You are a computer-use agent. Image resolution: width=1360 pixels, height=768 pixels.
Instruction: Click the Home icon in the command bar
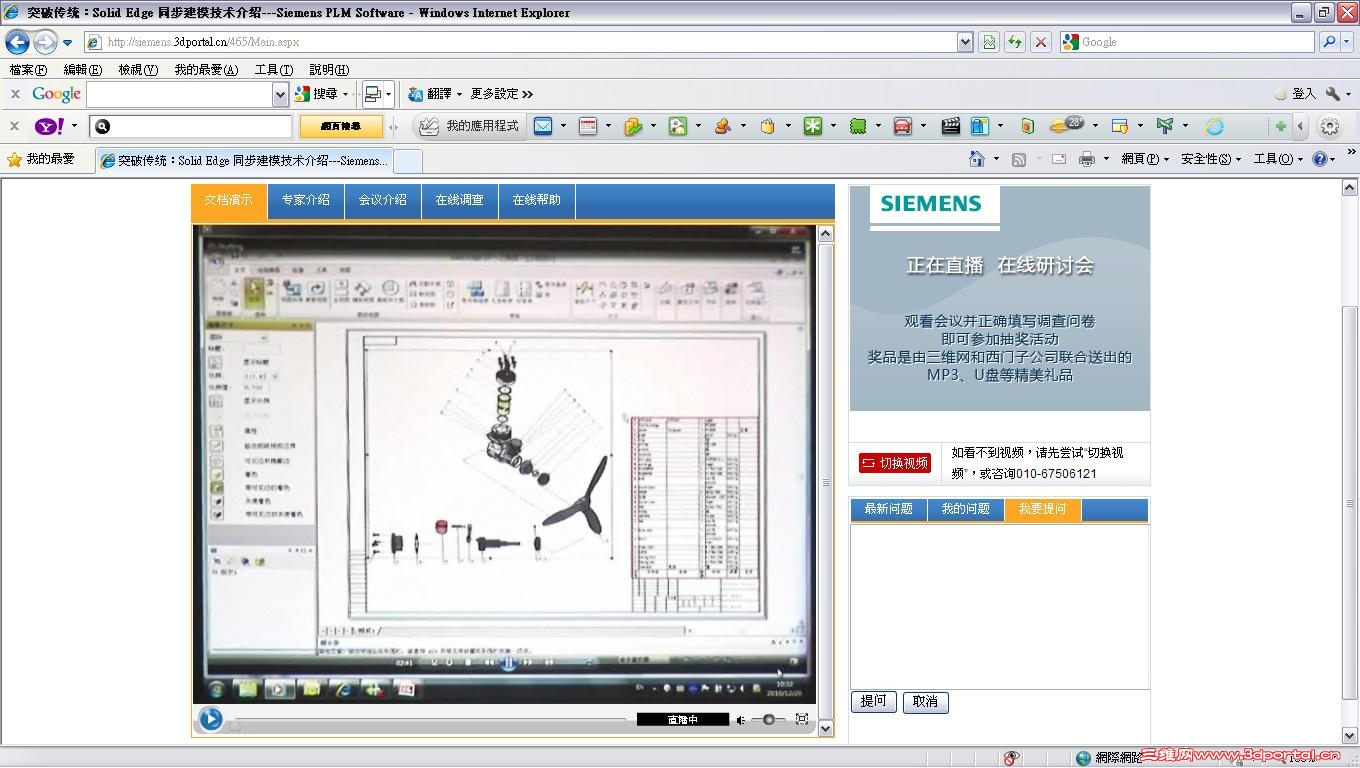pyautogui.click(x=977, y=159)
